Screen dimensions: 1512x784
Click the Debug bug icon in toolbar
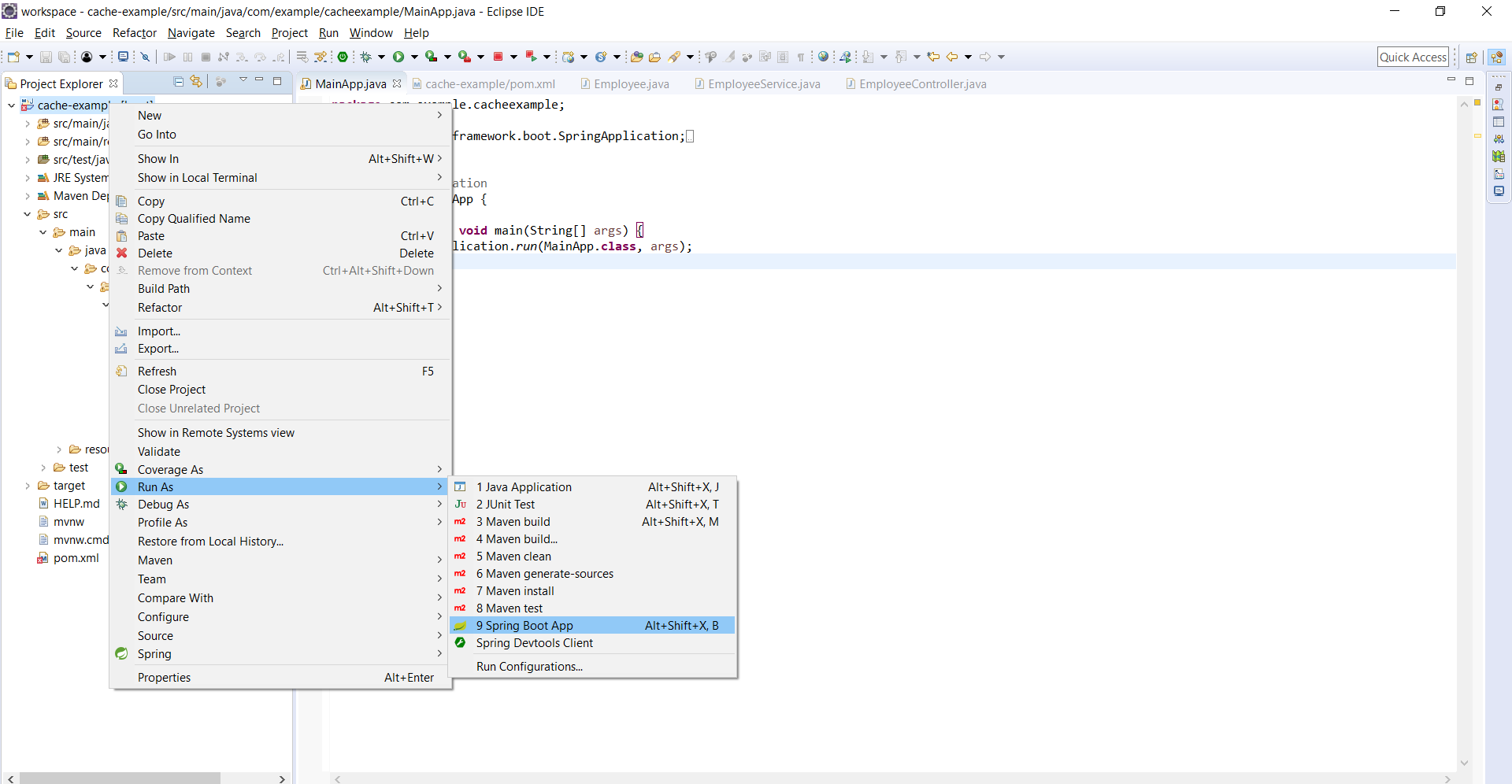pyautogui.click(x=365, y=57)
